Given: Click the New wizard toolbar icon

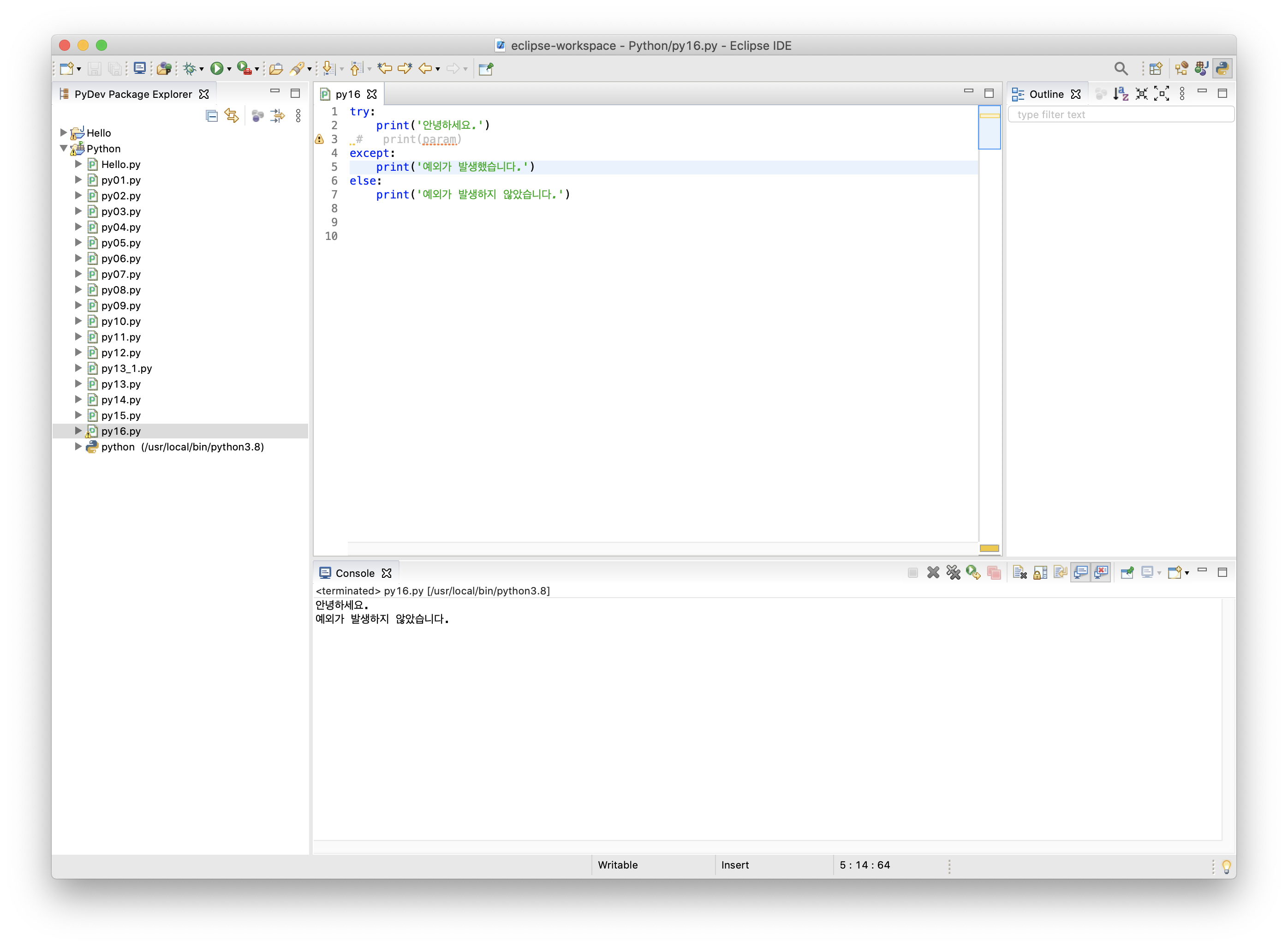Looking at the screenshot, I should (66, 69).
